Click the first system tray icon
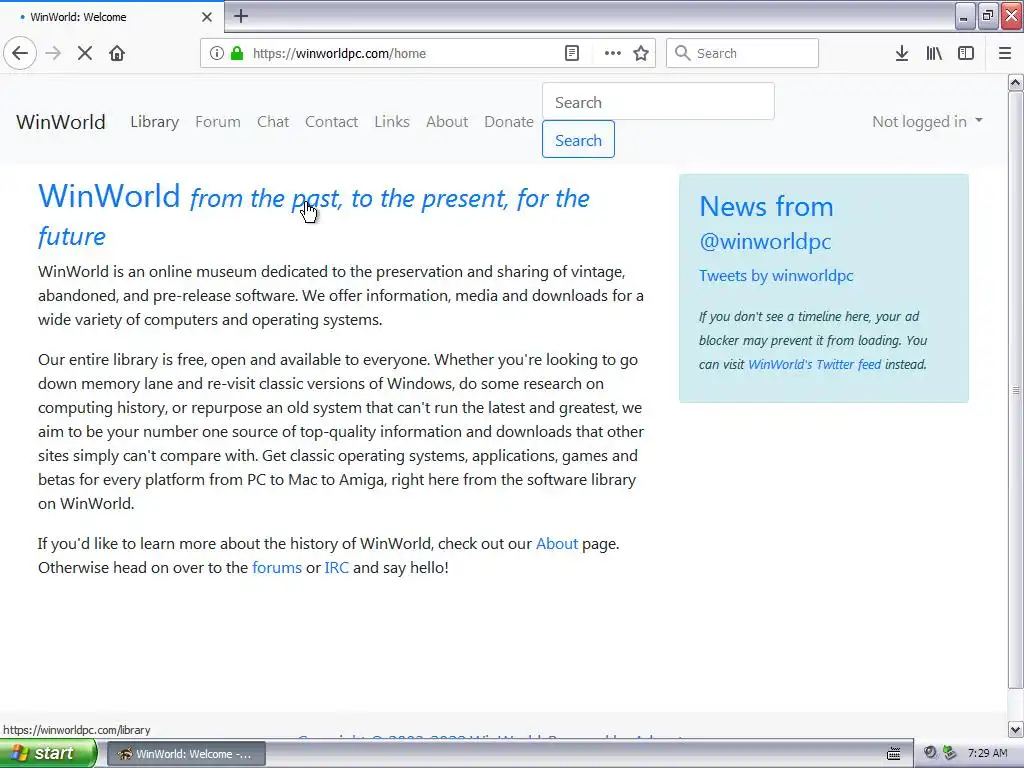Screen dimensions: 1024x768 [930, 753]
